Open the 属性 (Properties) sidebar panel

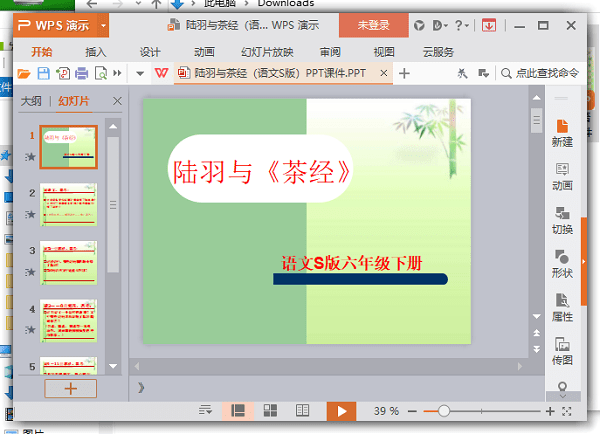pyautogui.click(x=562, y=307)
